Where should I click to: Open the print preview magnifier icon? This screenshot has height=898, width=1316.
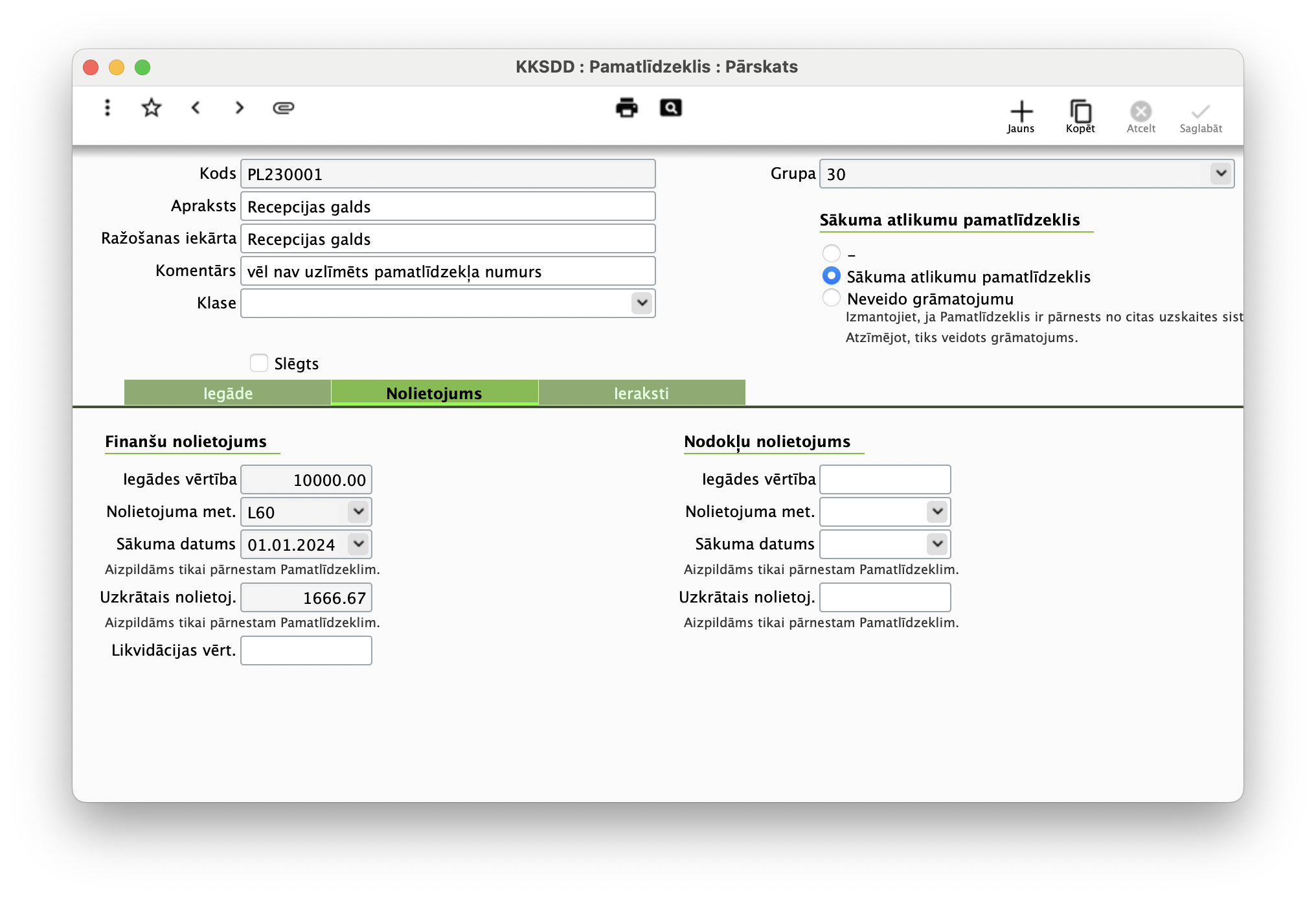670,108
